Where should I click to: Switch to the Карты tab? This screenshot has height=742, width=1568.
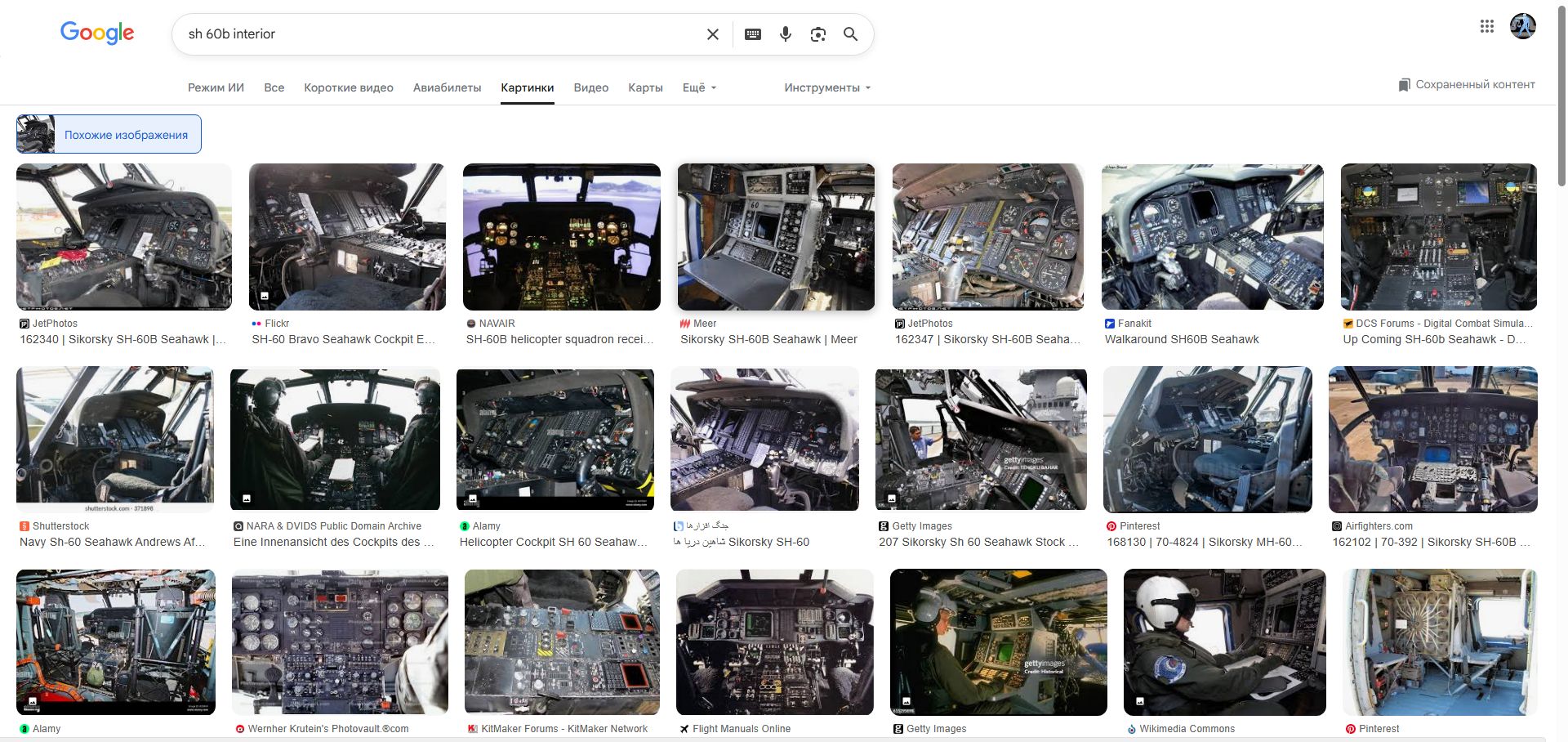coord(645,87)
